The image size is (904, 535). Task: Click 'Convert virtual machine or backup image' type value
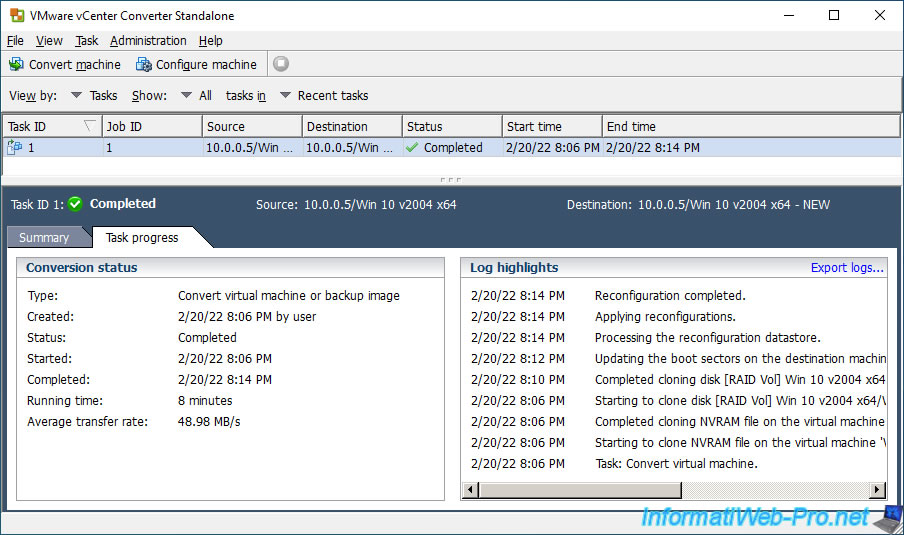pyautogui.click(x=288, y=296)
